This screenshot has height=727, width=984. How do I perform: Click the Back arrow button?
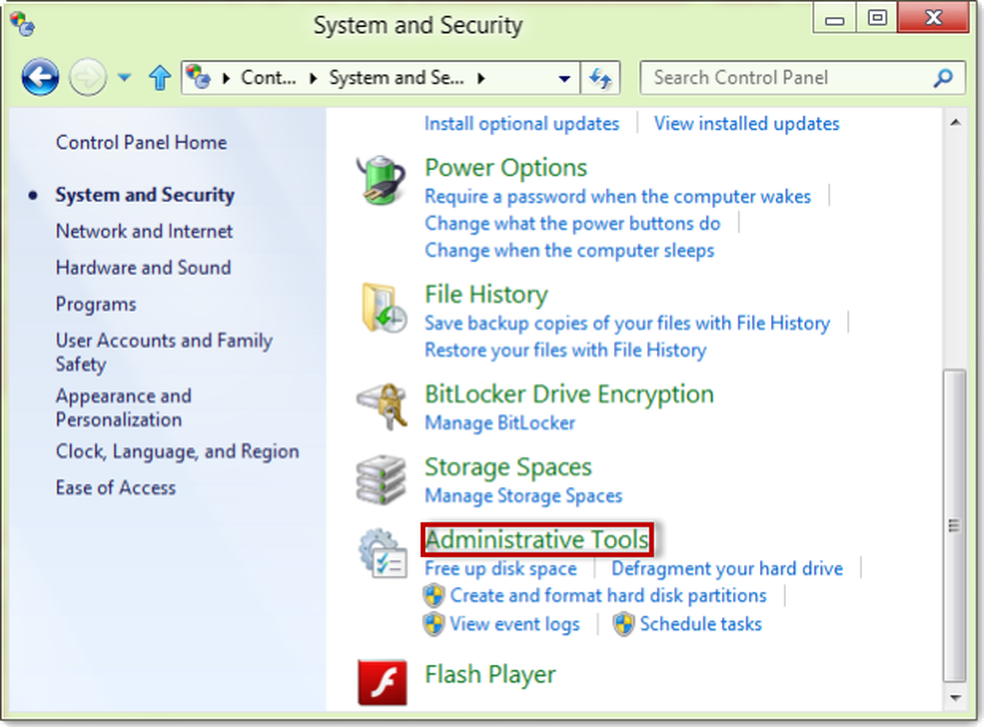tap(40, 78)
